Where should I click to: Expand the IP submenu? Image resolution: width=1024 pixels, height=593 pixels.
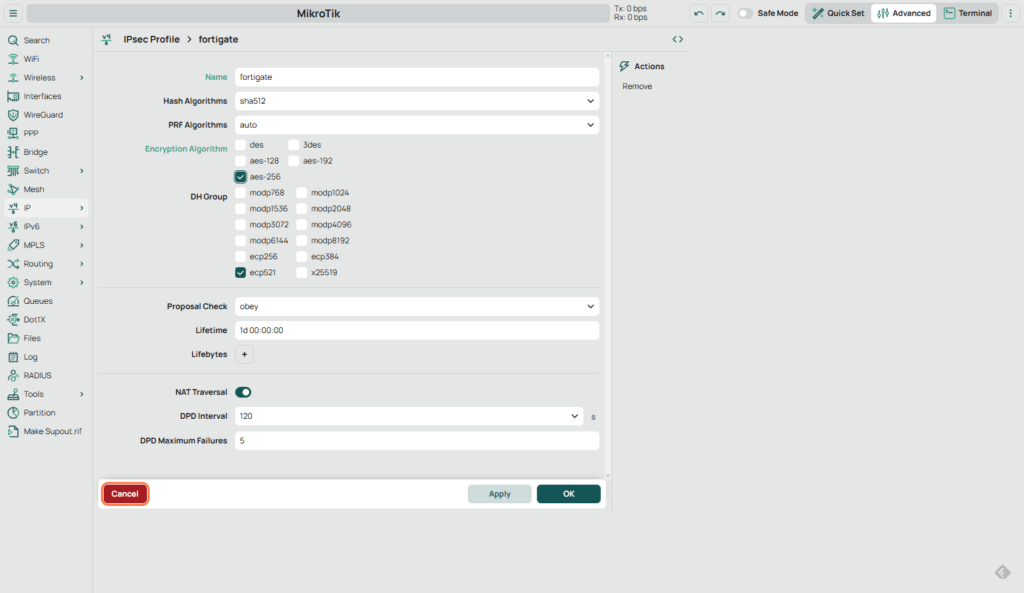pyautogui.click(x=82, y=208)
